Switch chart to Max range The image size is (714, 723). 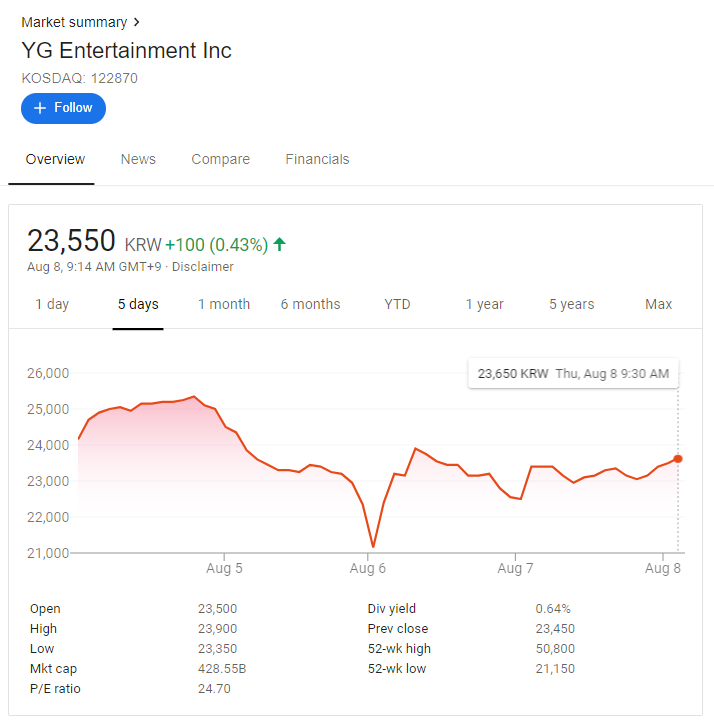(x=658, y=304)
